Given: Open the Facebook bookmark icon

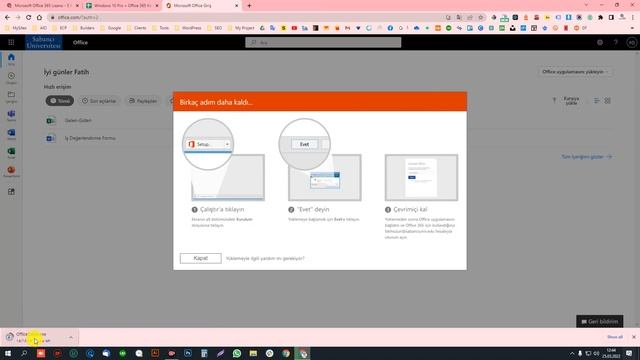Looking at the screenshot, I should point(390,28).
